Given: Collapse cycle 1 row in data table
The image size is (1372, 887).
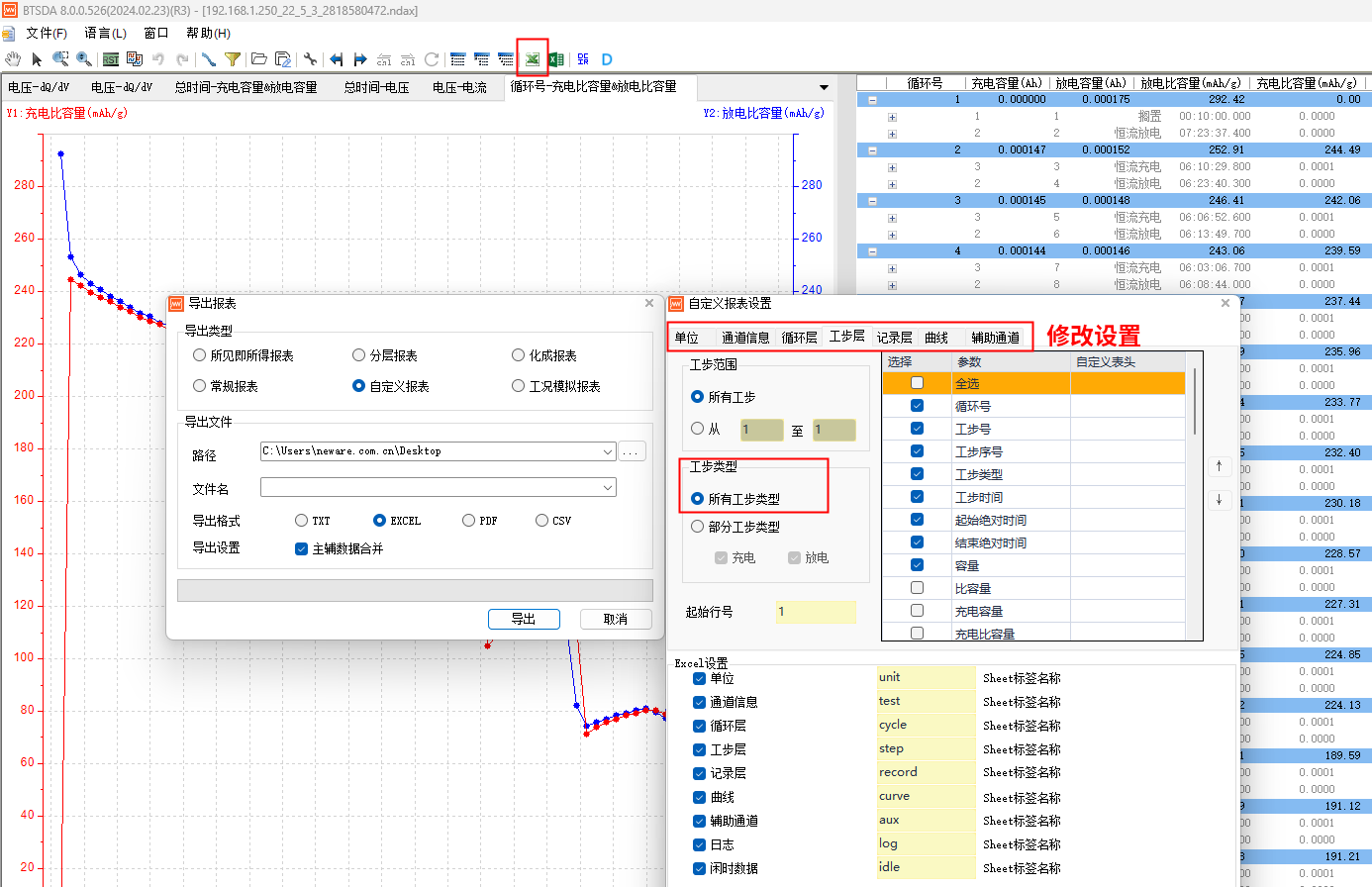Looking at the screenshot, I should coord(872,100).
